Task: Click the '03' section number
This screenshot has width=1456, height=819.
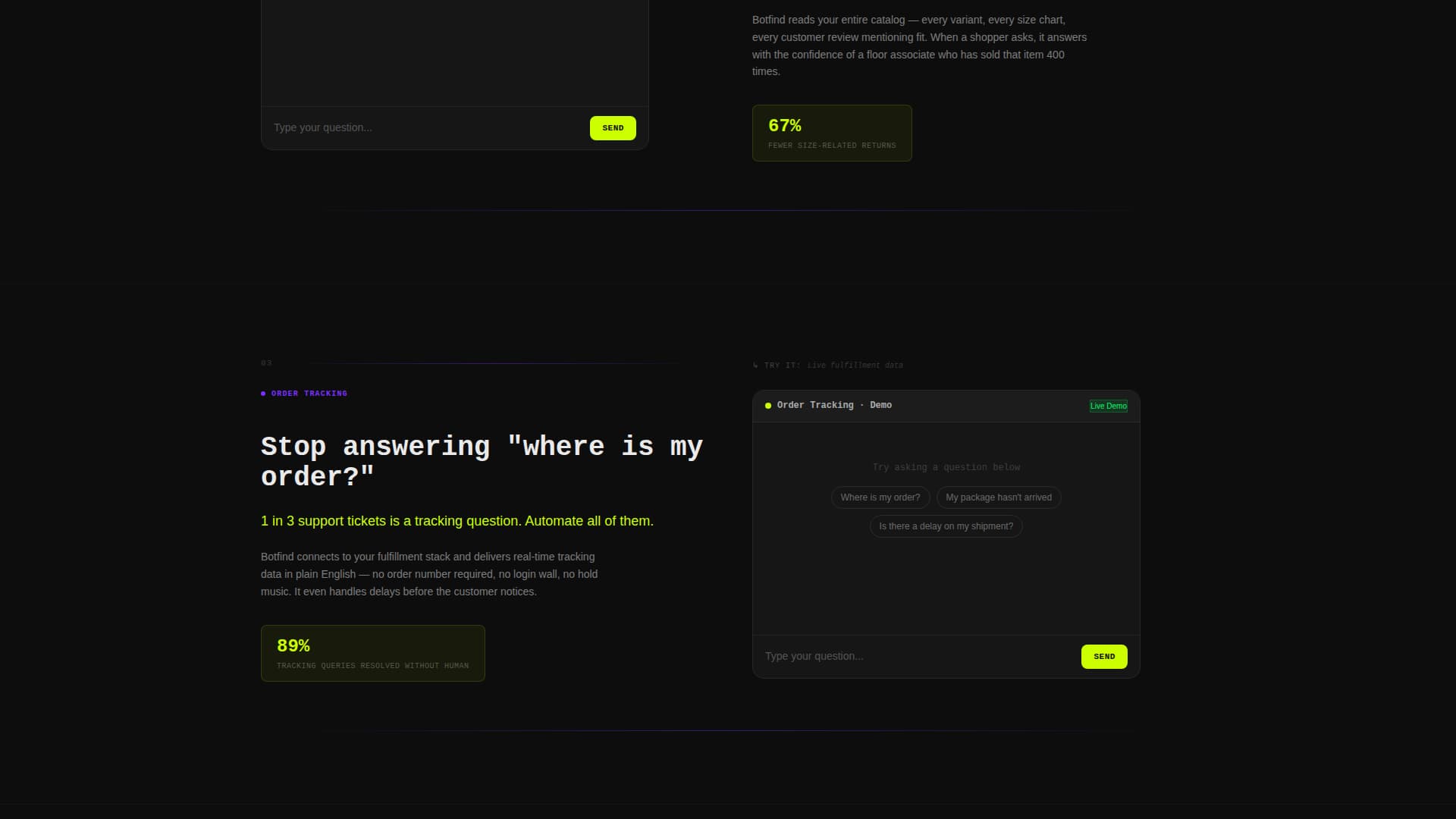Action: click(266, 363)
